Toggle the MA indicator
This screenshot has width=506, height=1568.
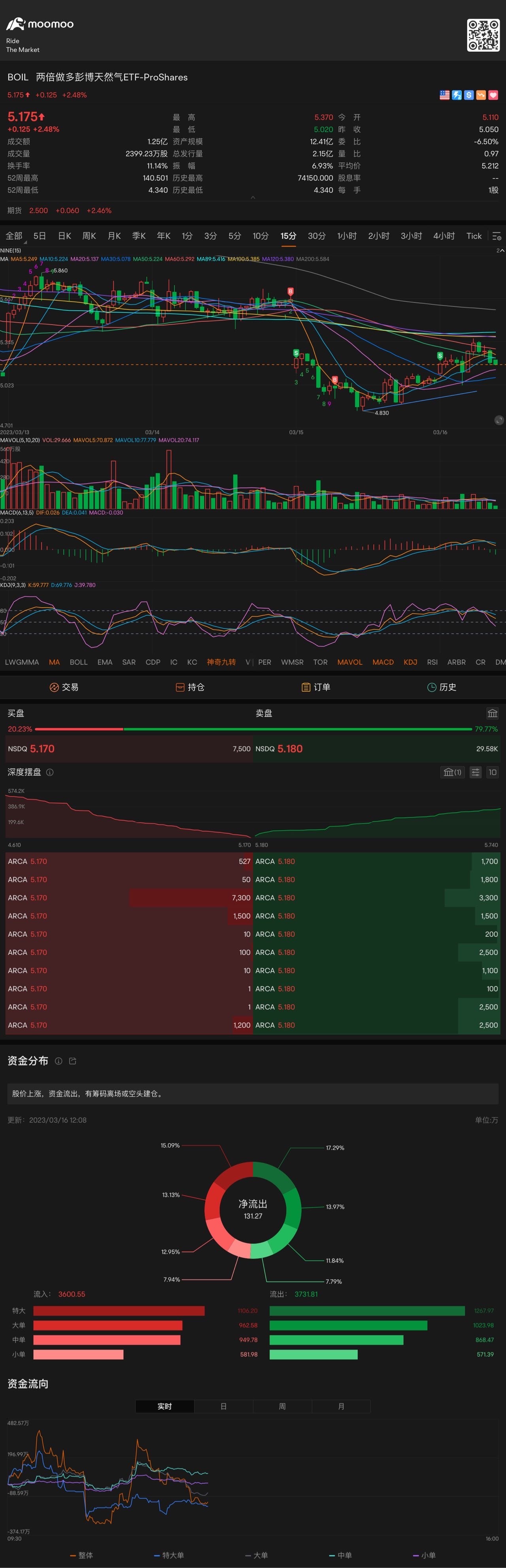54,662
